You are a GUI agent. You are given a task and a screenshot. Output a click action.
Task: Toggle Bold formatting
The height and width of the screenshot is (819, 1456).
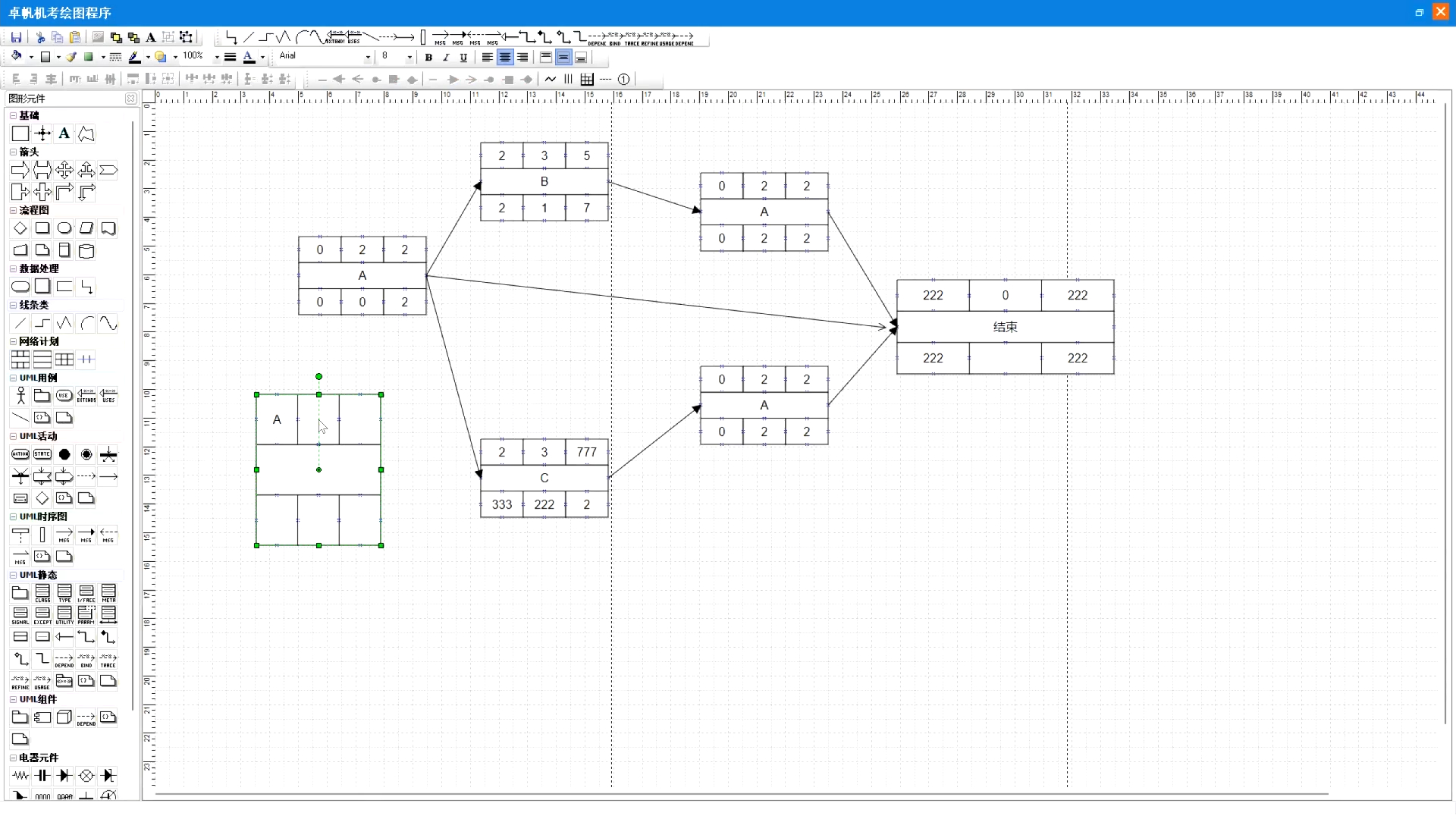tap(428, 57)
